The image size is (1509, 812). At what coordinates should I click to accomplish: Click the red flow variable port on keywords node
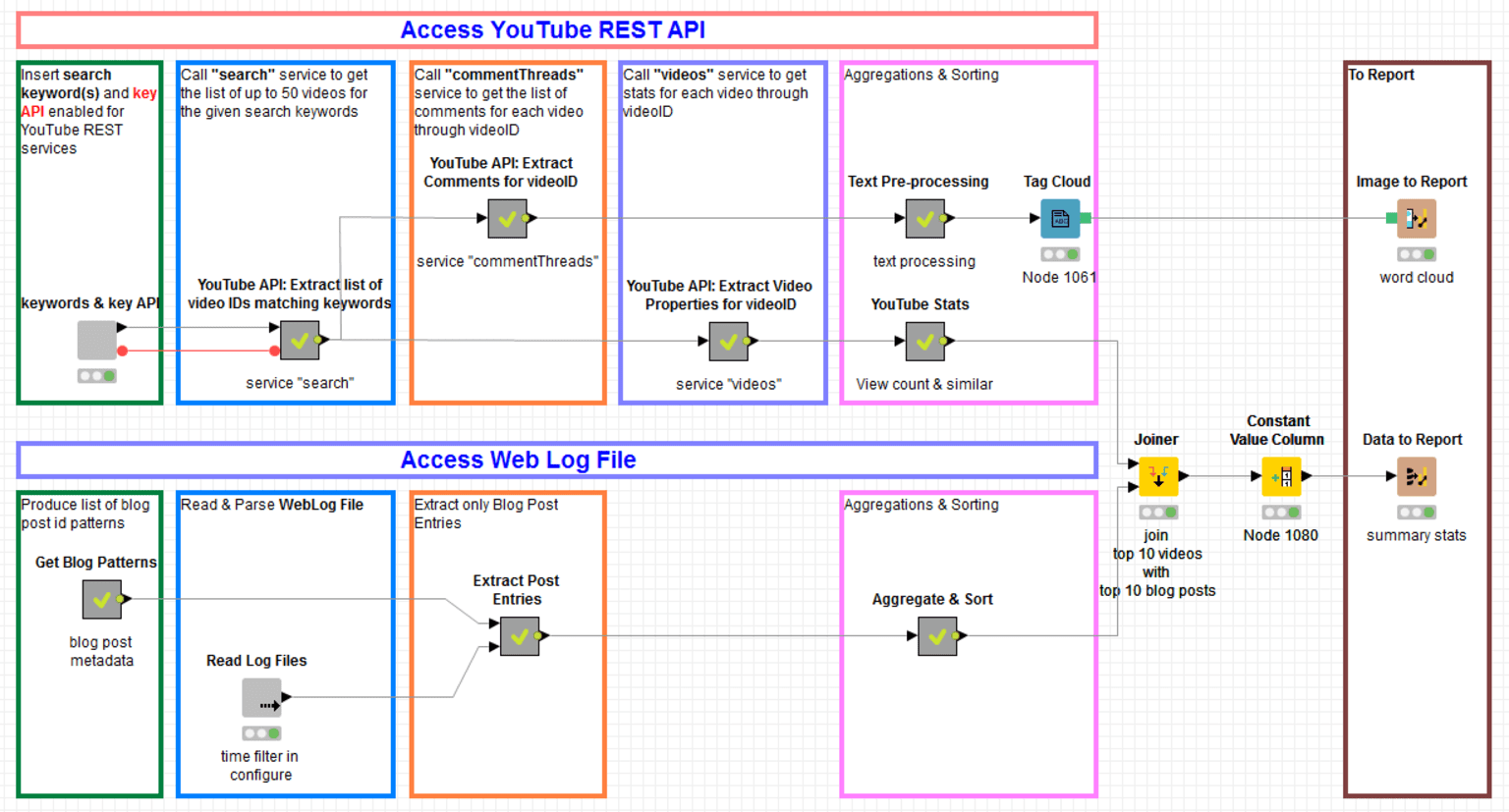click(x=122, y=351)
